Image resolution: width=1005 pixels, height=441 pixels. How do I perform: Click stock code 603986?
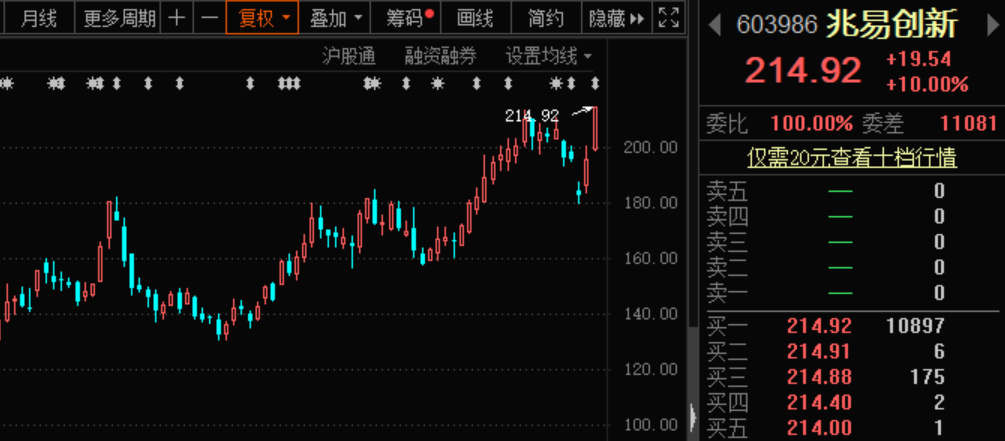point(777,25)
